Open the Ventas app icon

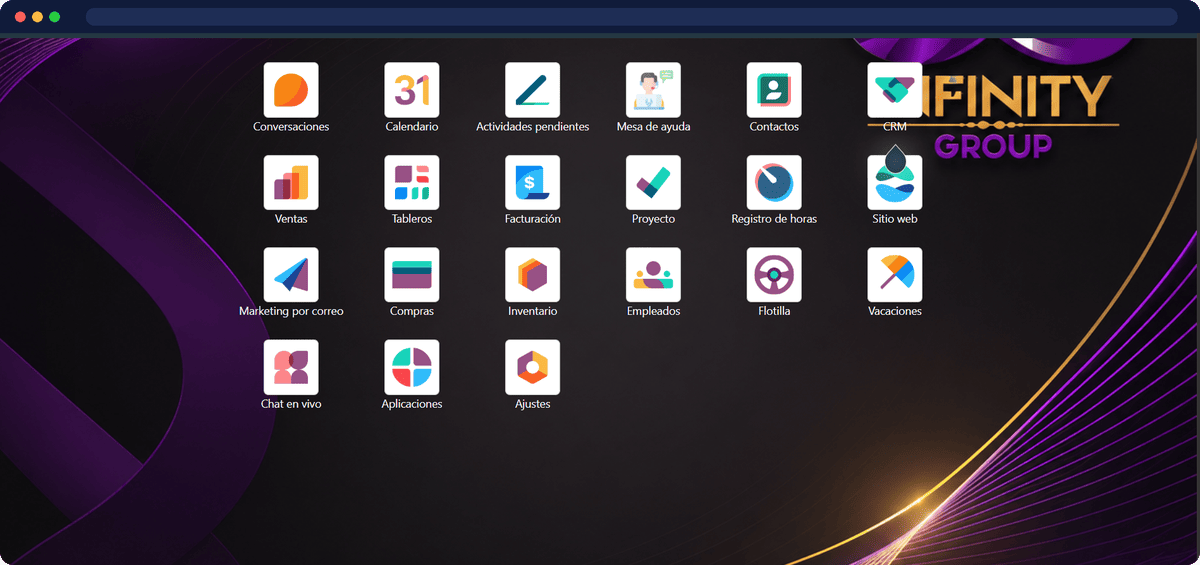point(291,182)
